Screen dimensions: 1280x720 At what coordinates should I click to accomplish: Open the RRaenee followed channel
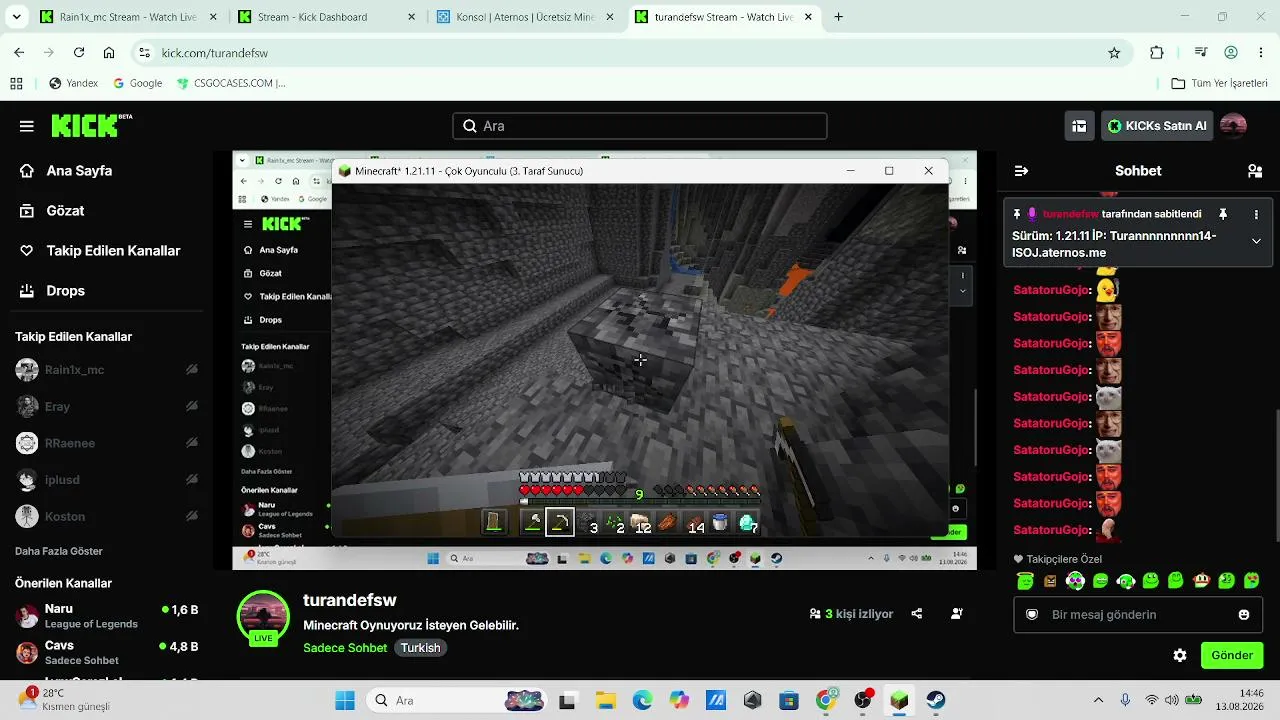[107, 443]
